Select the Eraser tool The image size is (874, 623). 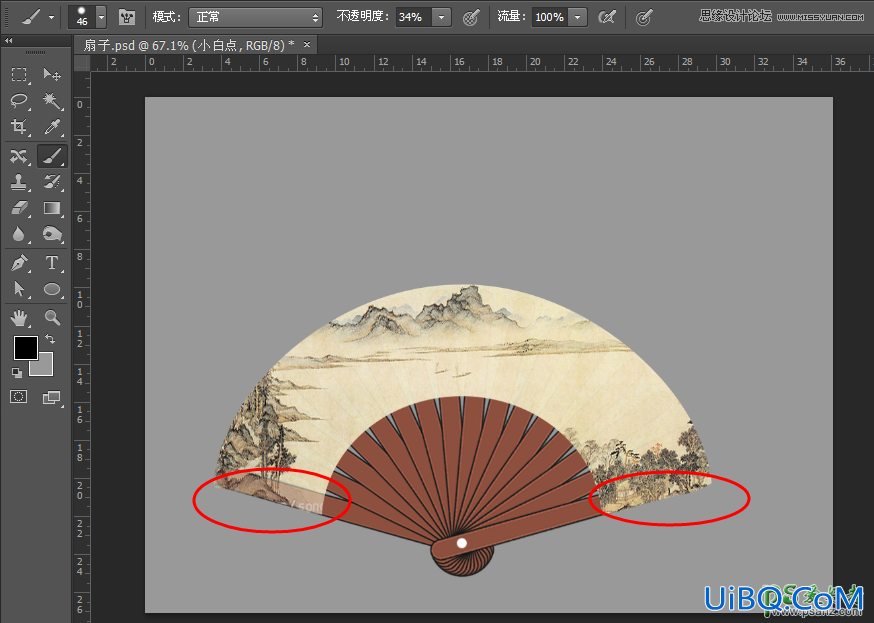(x=19, y=208)
